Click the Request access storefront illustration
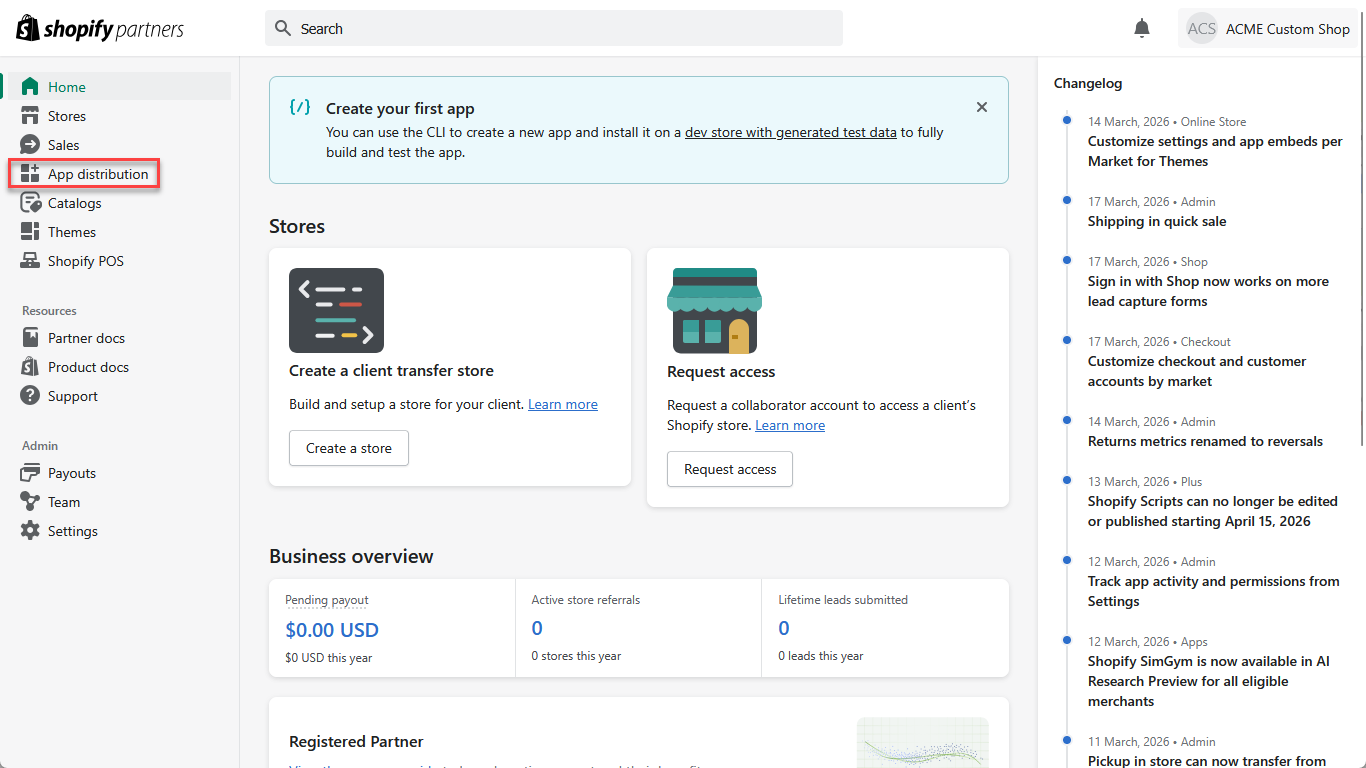Screen dimensions: 1366x768 714,310
